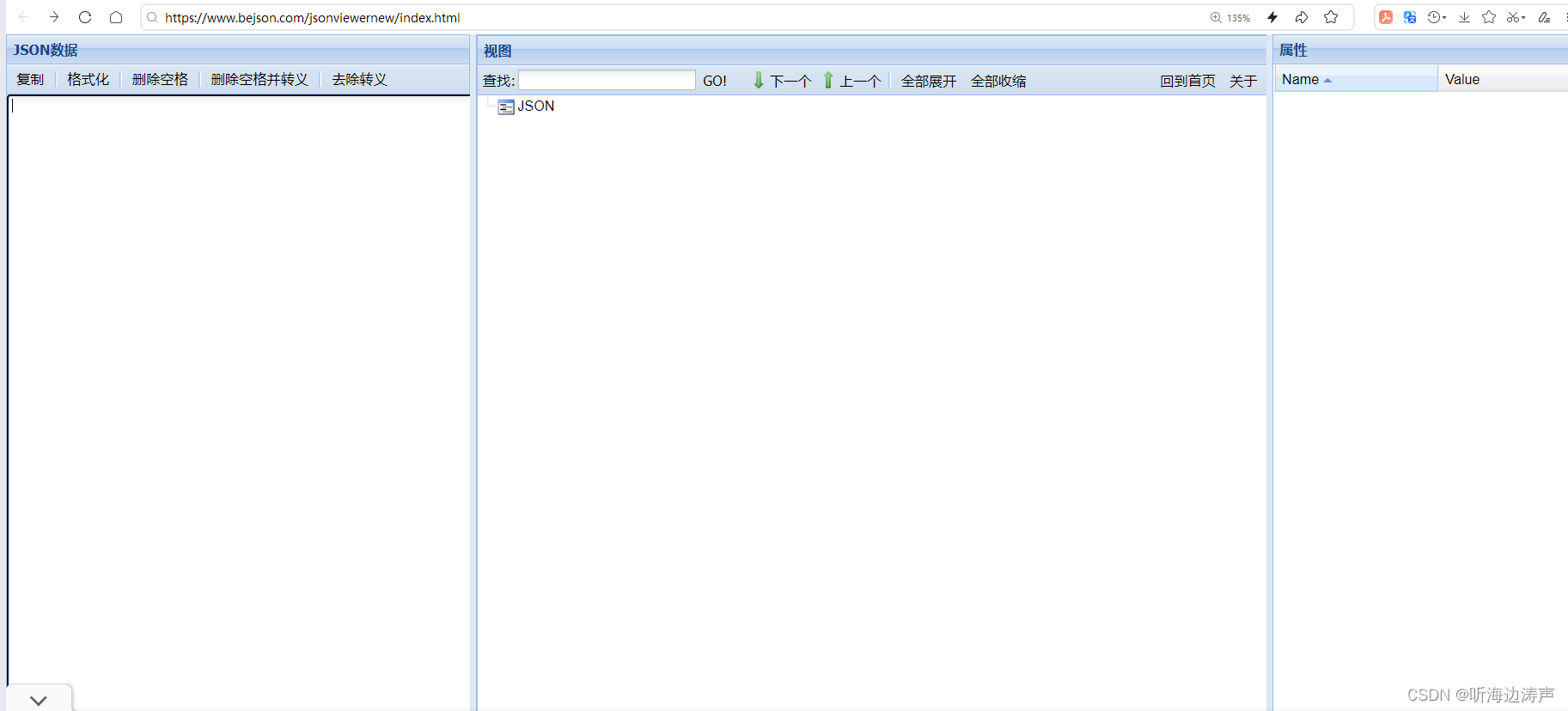This screenshot has width=1568, height=711.
Task: Go to browser home page icon
Action: [x=116, y=17]
